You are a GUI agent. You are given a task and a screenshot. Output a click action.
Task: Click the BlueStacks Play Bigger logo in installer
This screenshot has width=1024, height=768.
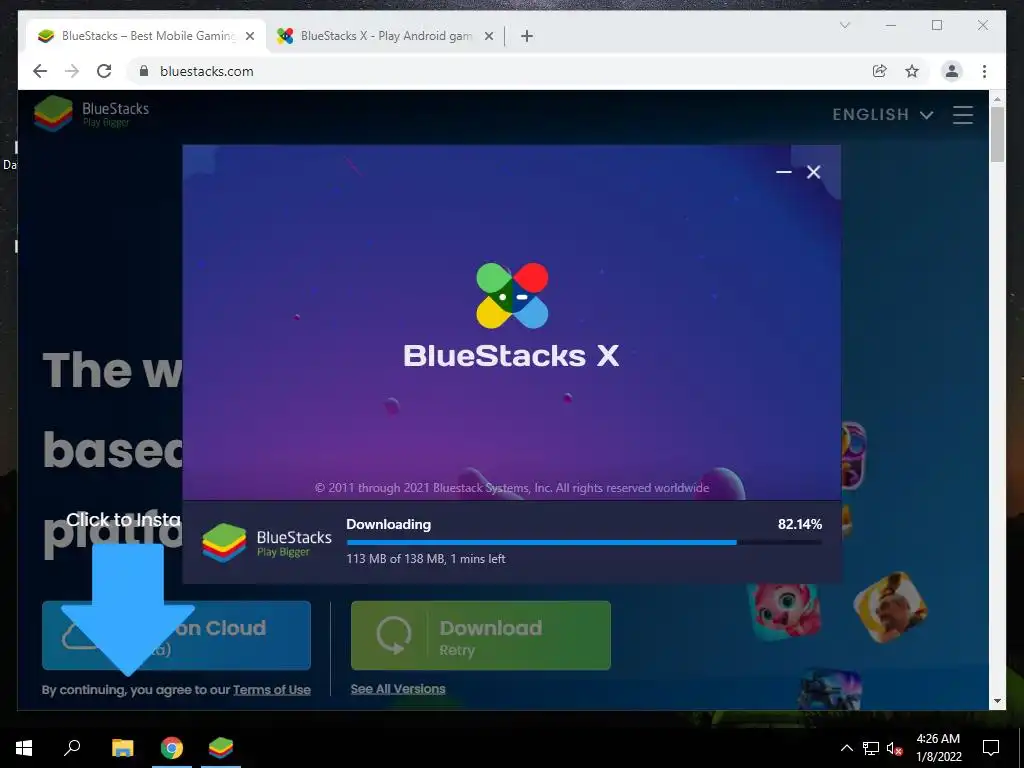(266, 543)
